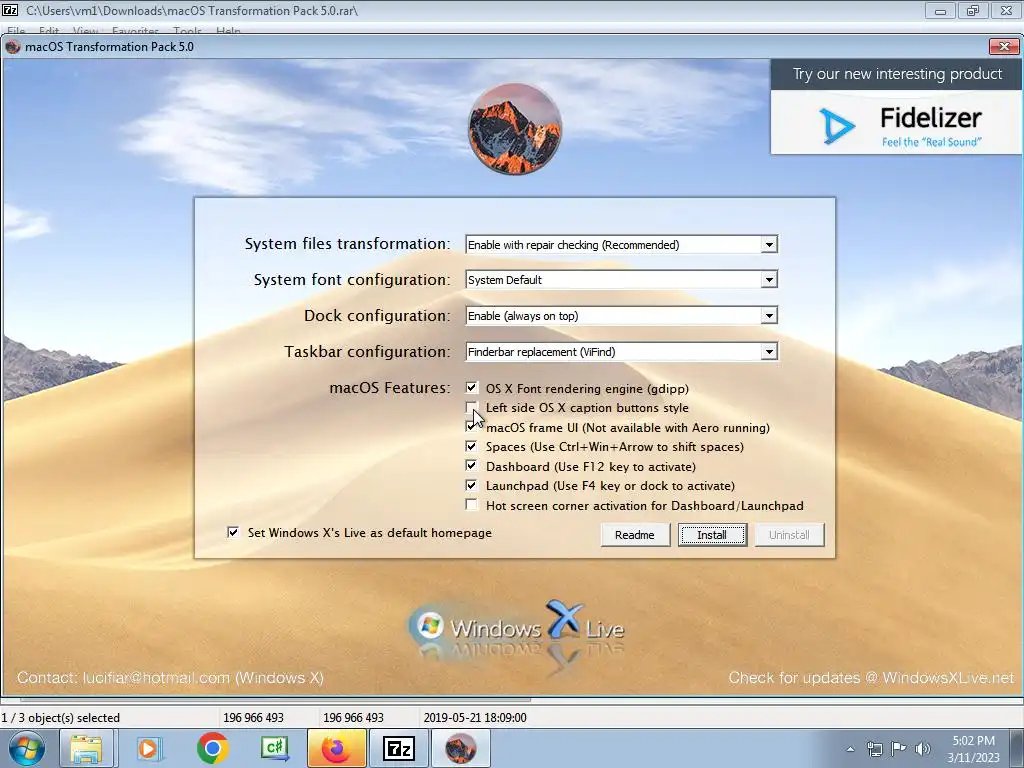Toggle OS X Font rendering engine checkbox
The image size is (1024, 768).
[x=471, y=388]
